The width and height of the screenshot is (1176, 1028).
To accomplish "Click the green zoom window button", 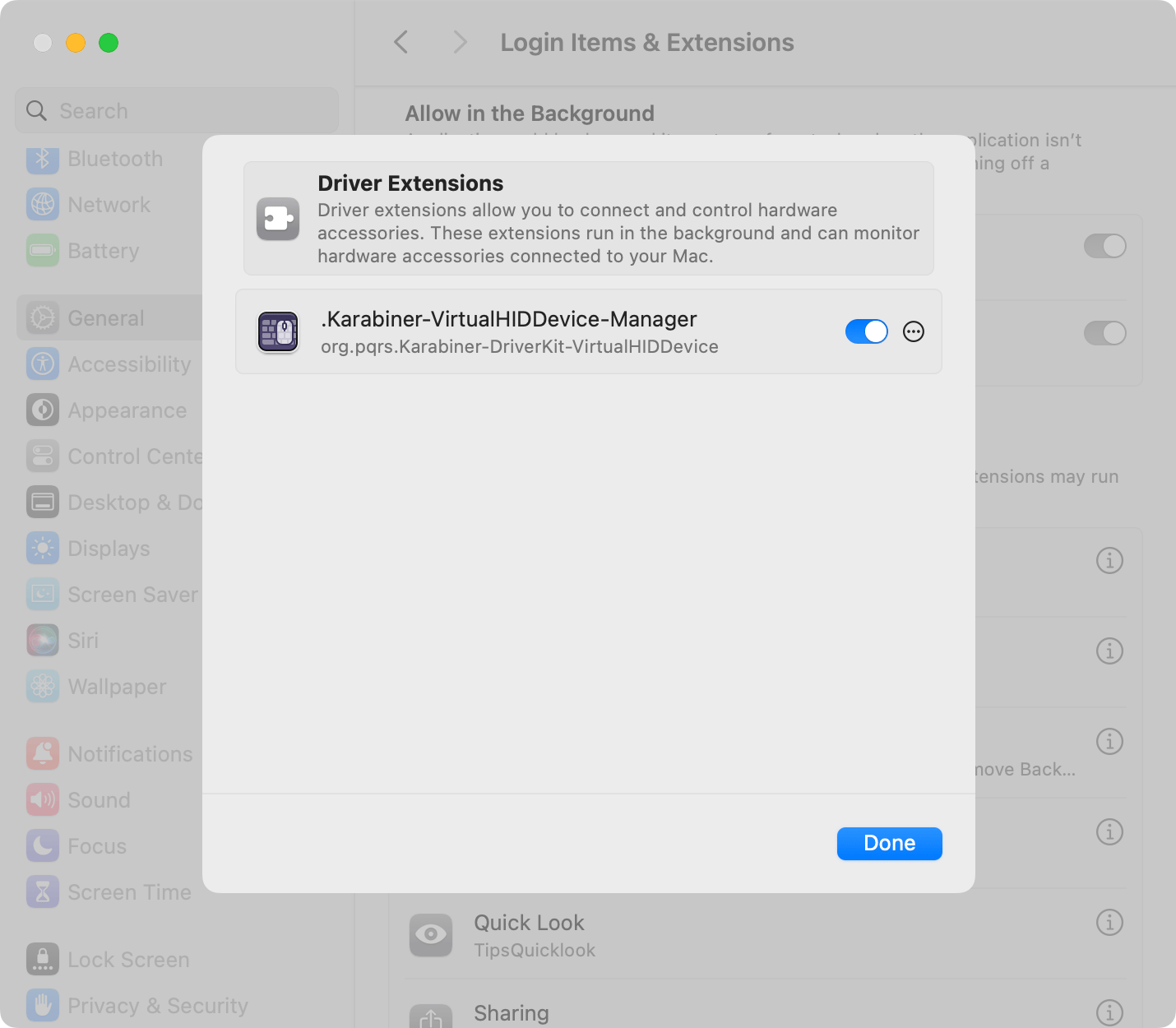I will pyautogui.click(x=109, y=43).
